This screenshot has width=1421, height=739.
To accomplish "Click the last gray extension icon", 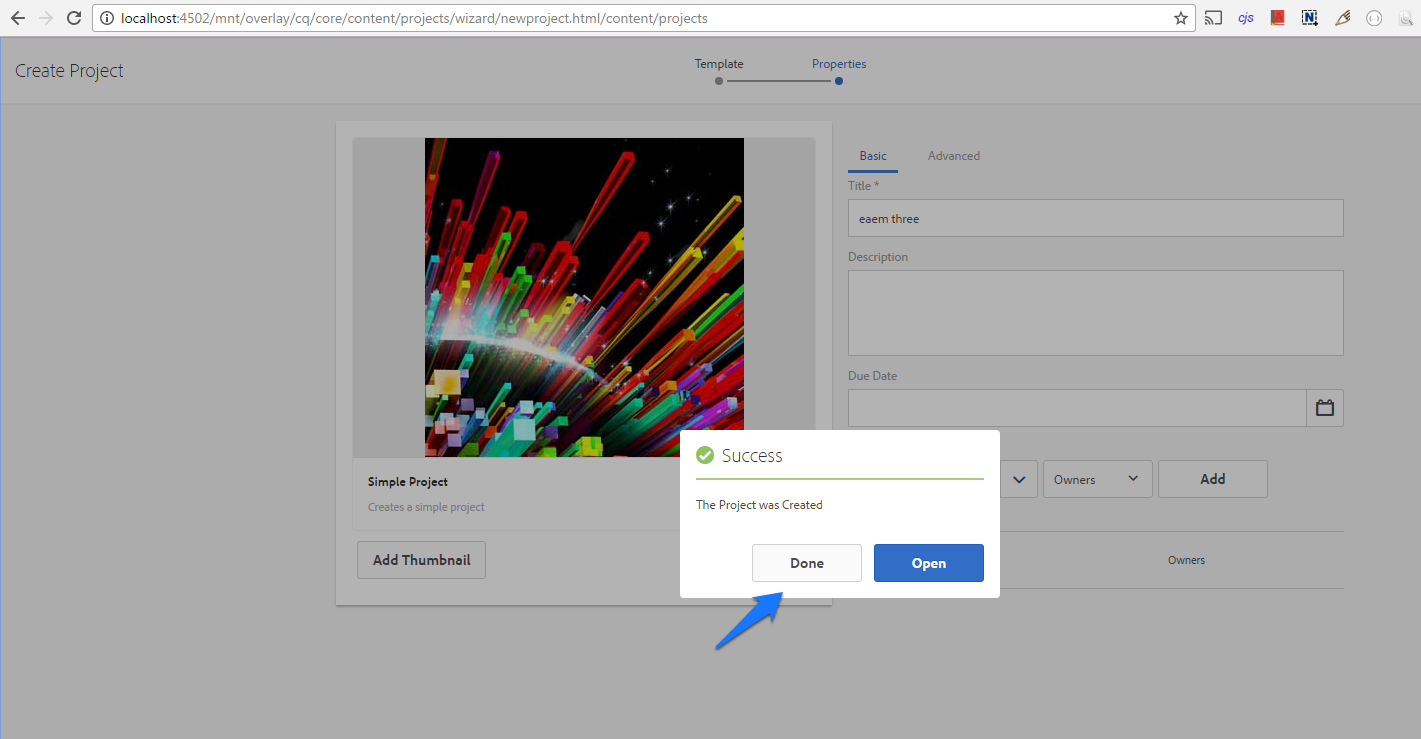I will click(x=1404, y=18).
